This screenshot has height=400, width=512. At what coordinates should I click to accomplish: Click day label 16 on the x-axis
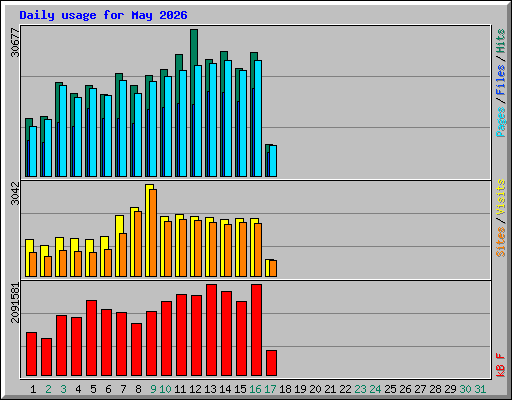coord(255,389)
